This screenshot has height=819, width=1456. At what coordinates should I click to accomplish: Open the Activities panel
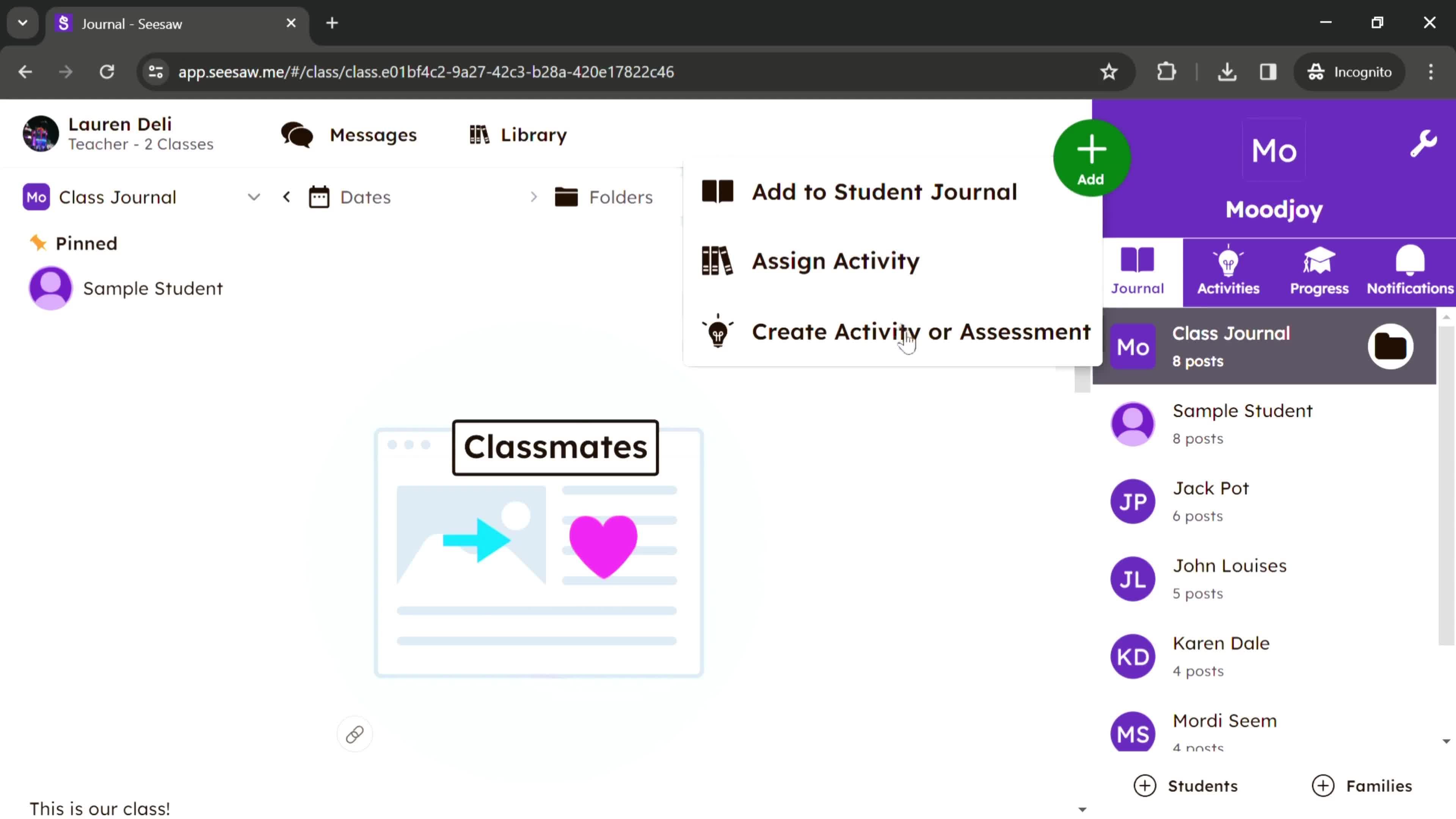1228,270
